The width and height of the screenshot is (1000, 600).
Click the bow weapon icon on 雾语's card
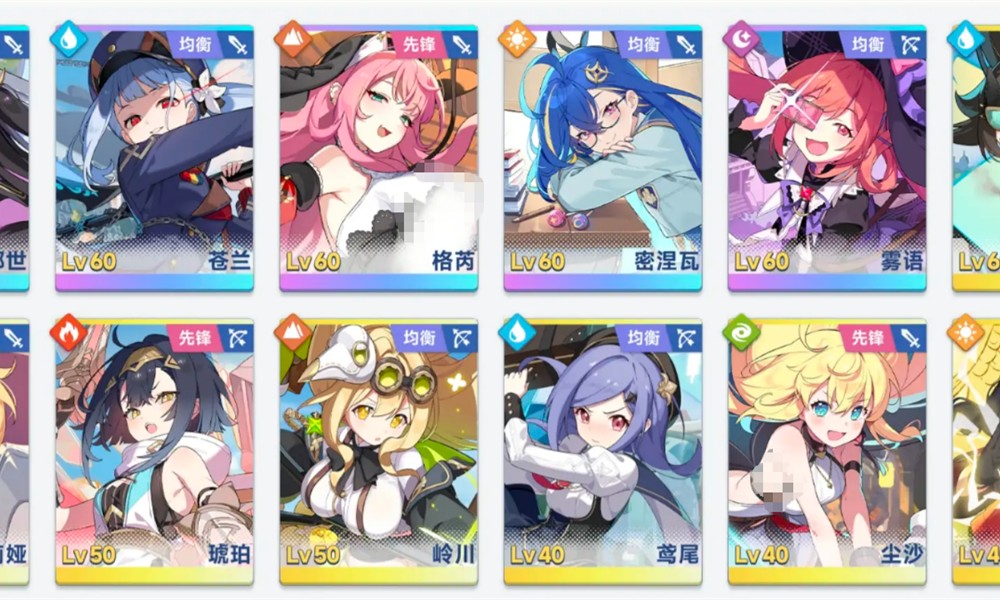click(909, 45)
